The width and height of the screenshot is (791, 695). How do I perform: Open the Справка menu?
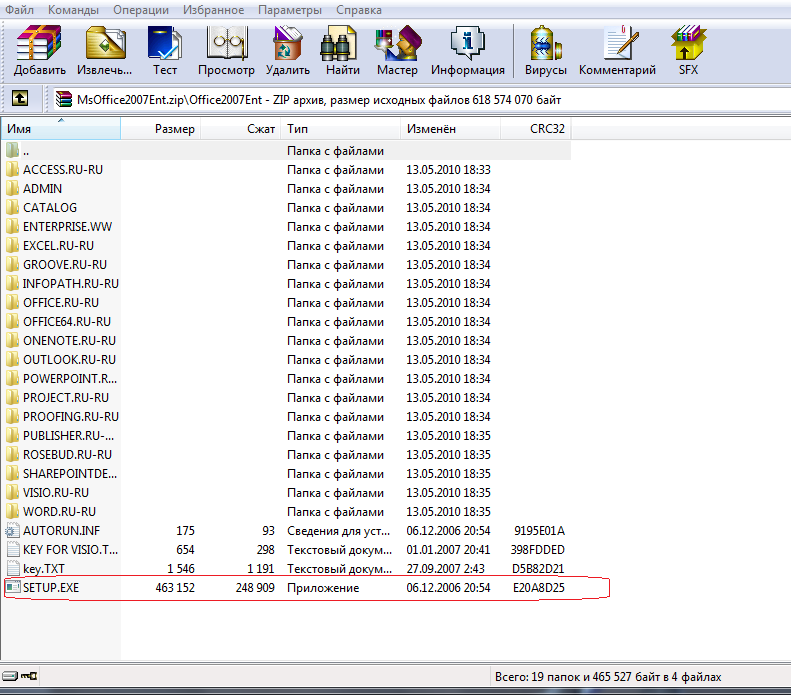click(x=359, y=10)
